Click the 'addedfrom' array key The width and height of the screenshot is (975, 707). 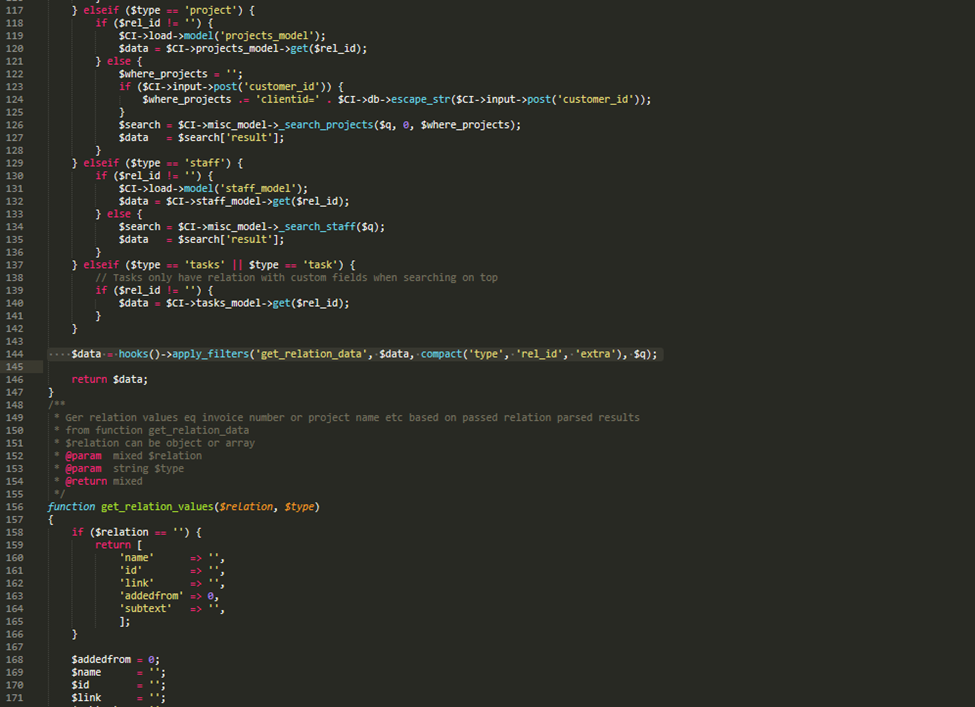point(150,595)
